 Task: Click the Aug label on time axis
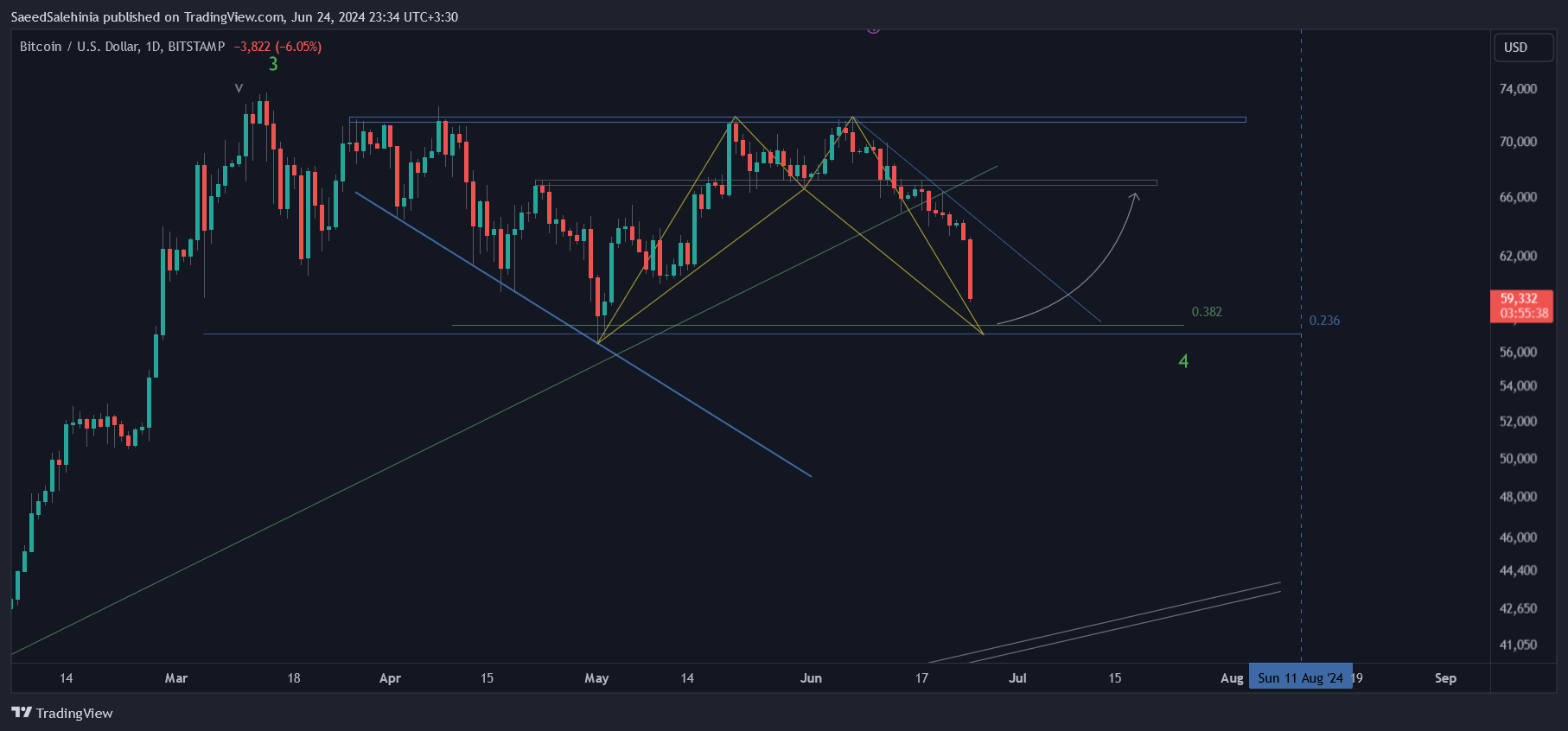(1232, 678)
